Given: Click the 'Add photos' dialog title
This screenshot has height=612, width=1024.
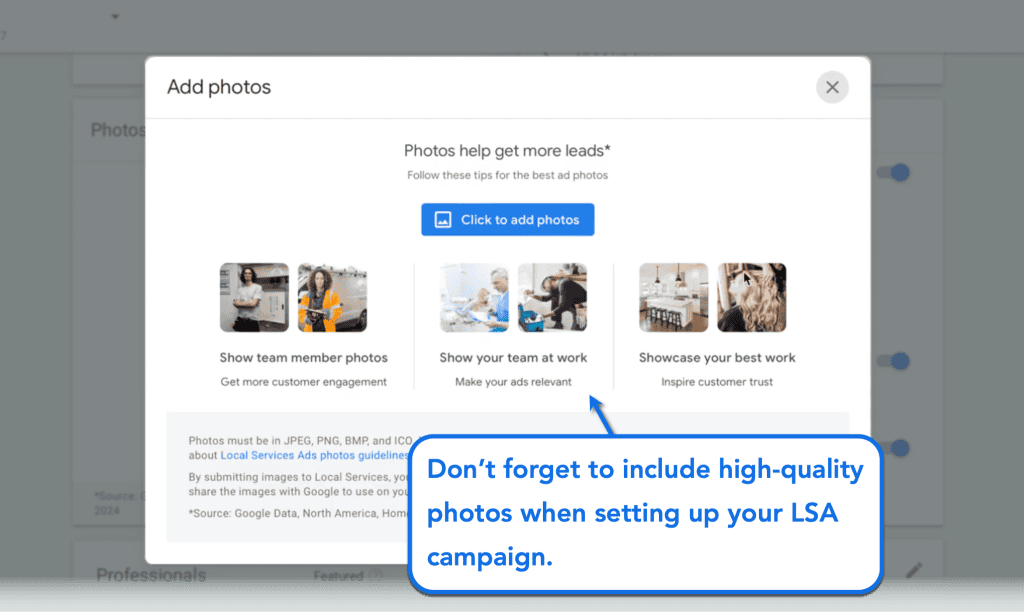Looking at the screenshot, I should click(x=219, y=87).
